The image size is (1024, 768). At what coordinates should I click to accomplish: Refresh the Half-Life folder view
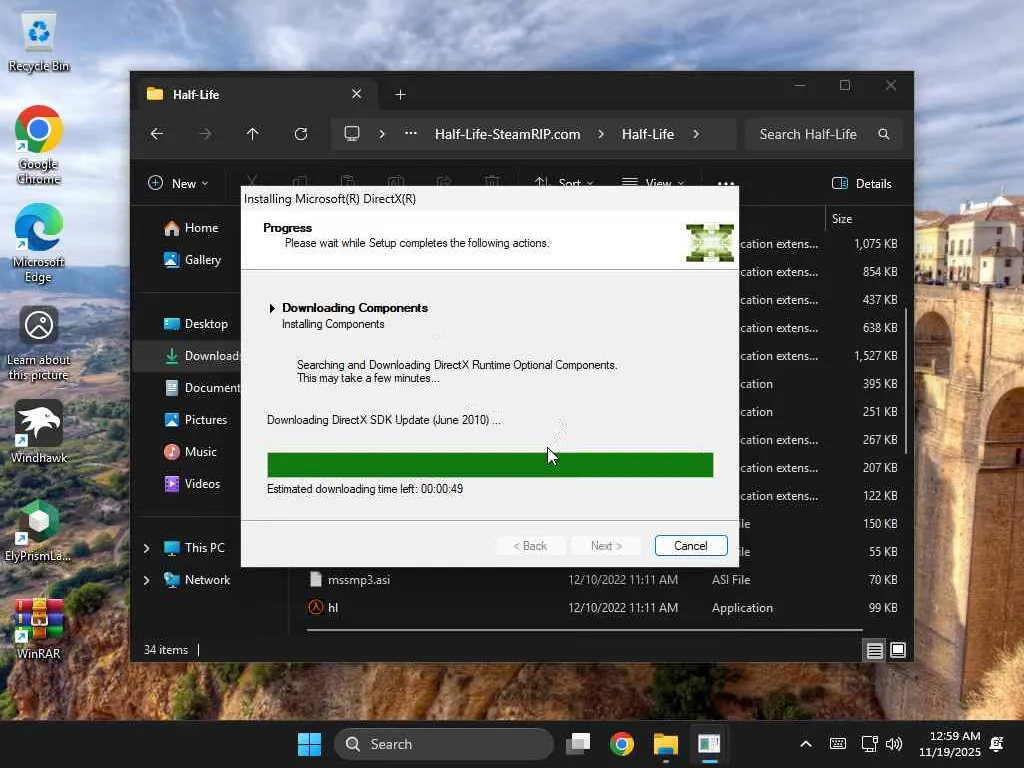[x=301, y=134]
